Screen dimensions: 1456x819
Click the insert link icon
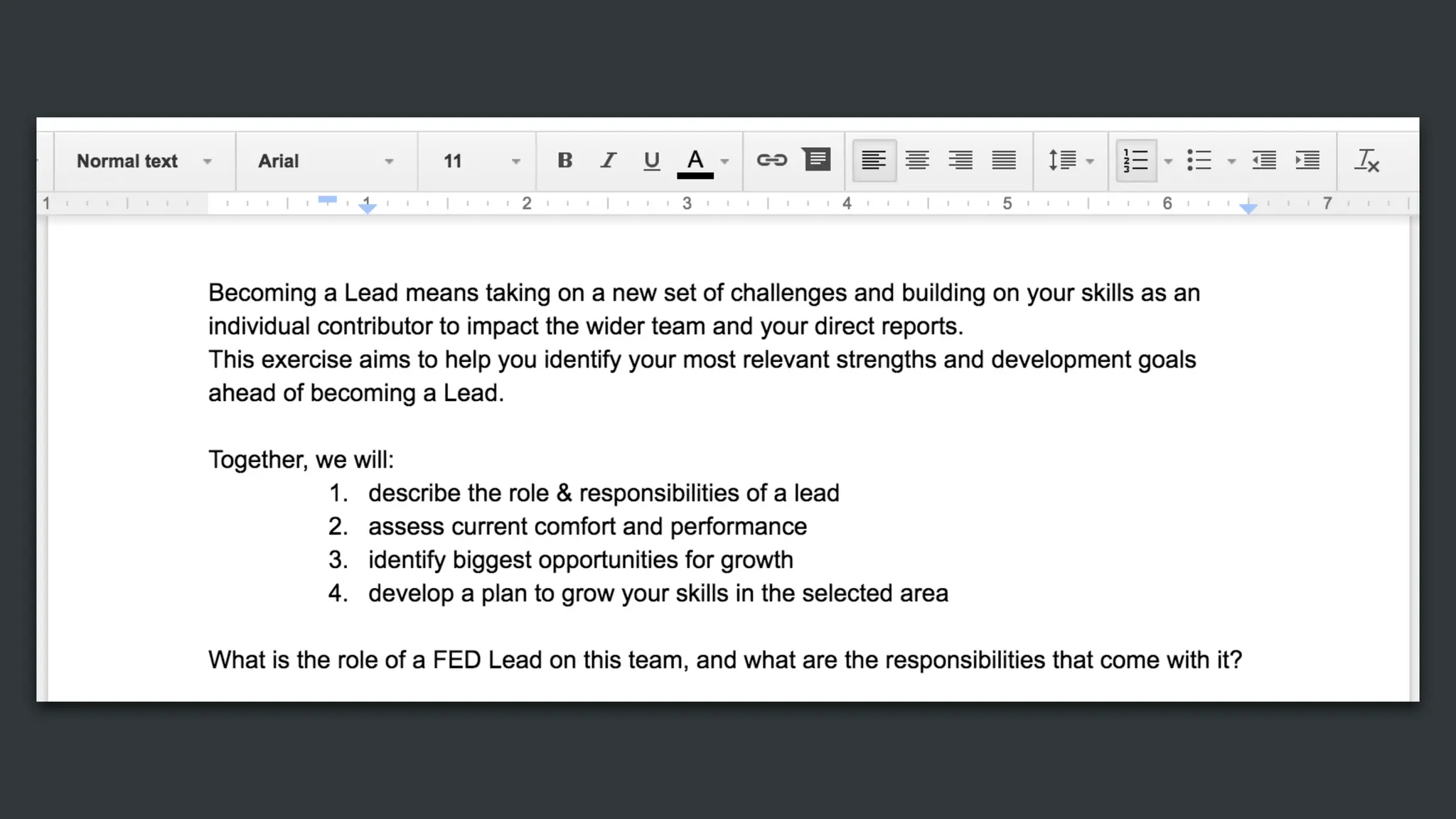point(771,161)
